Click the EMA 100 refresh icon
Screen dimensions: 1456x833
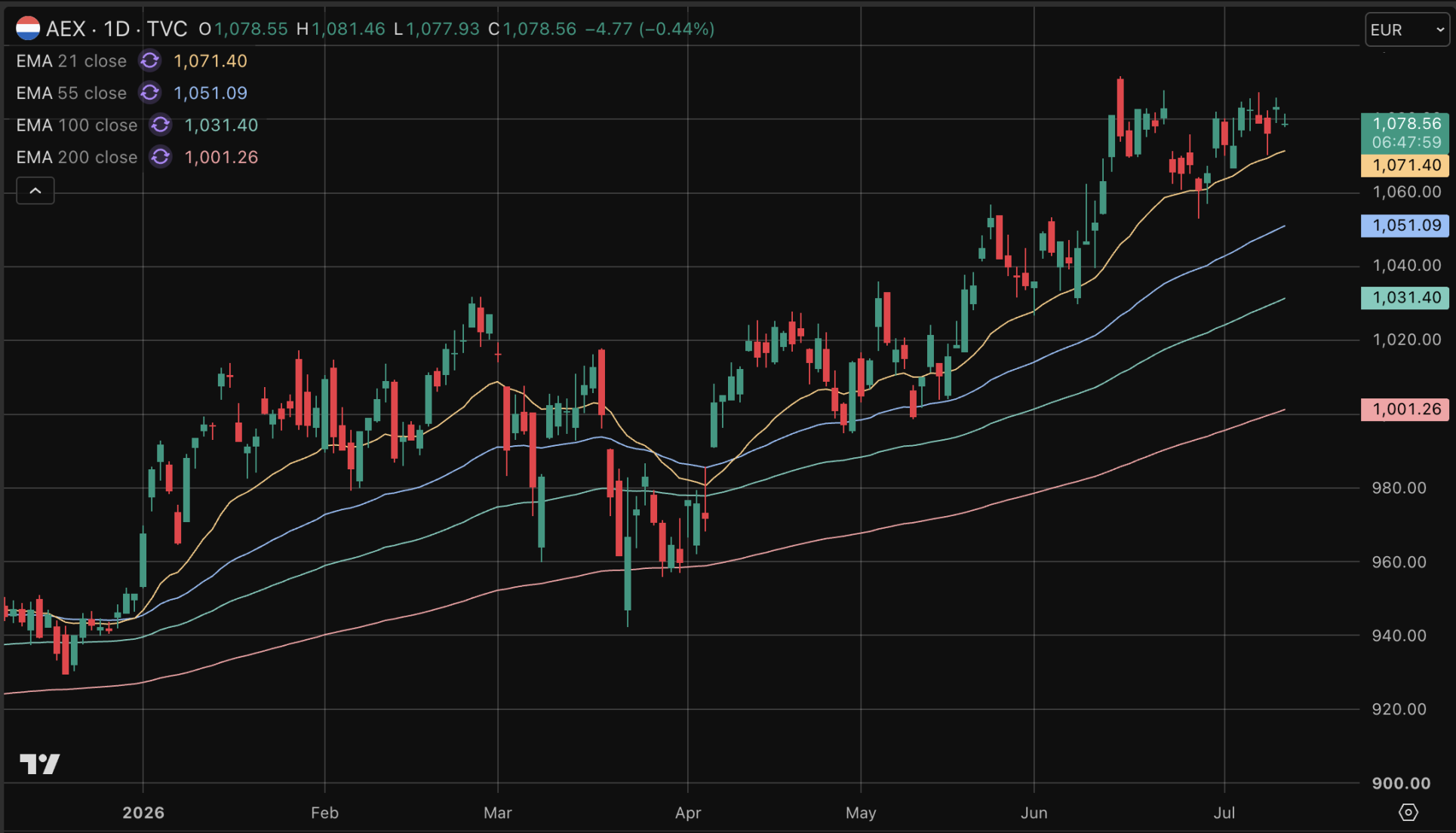tap(161, 124)
